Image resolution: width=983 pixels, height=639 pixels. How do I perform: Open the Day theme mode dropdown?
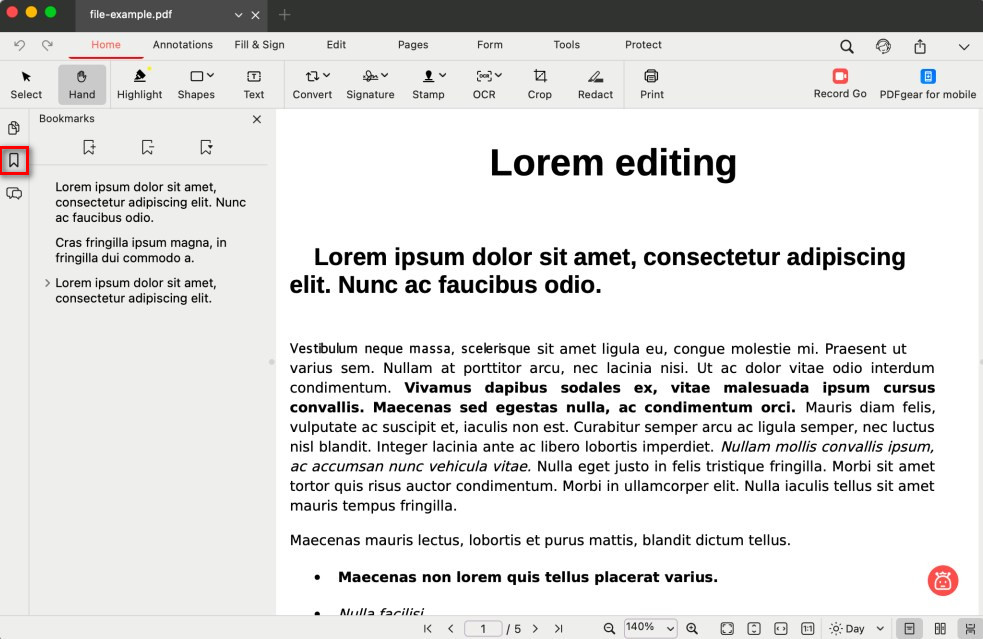[x=857, y=628]
